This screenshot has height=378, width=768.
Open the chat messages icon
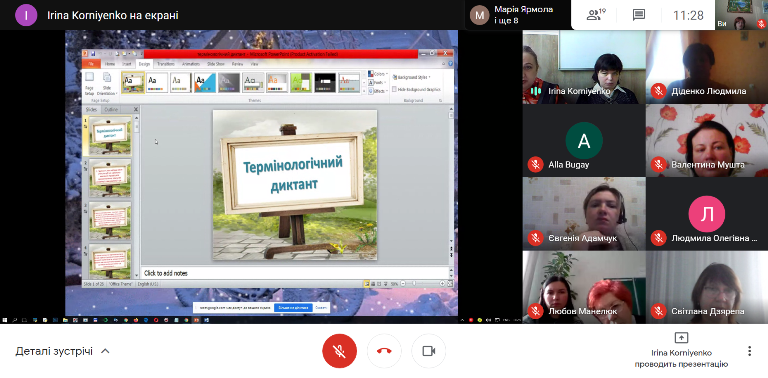(x=639, y=15)
